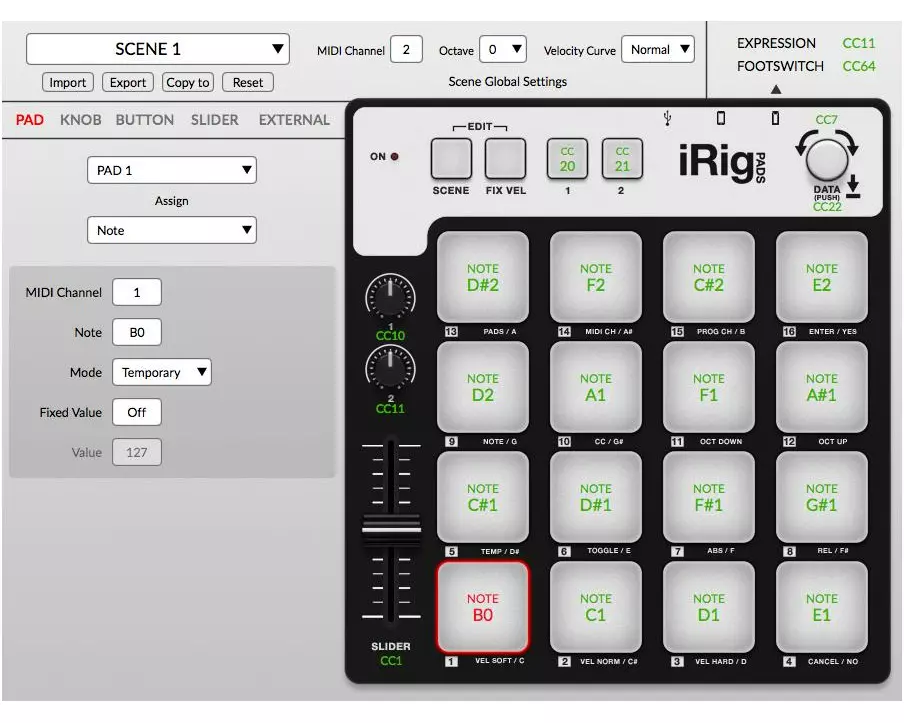Select pad 13 with note D#2
904x723 pixels.
tap(482, 276)
